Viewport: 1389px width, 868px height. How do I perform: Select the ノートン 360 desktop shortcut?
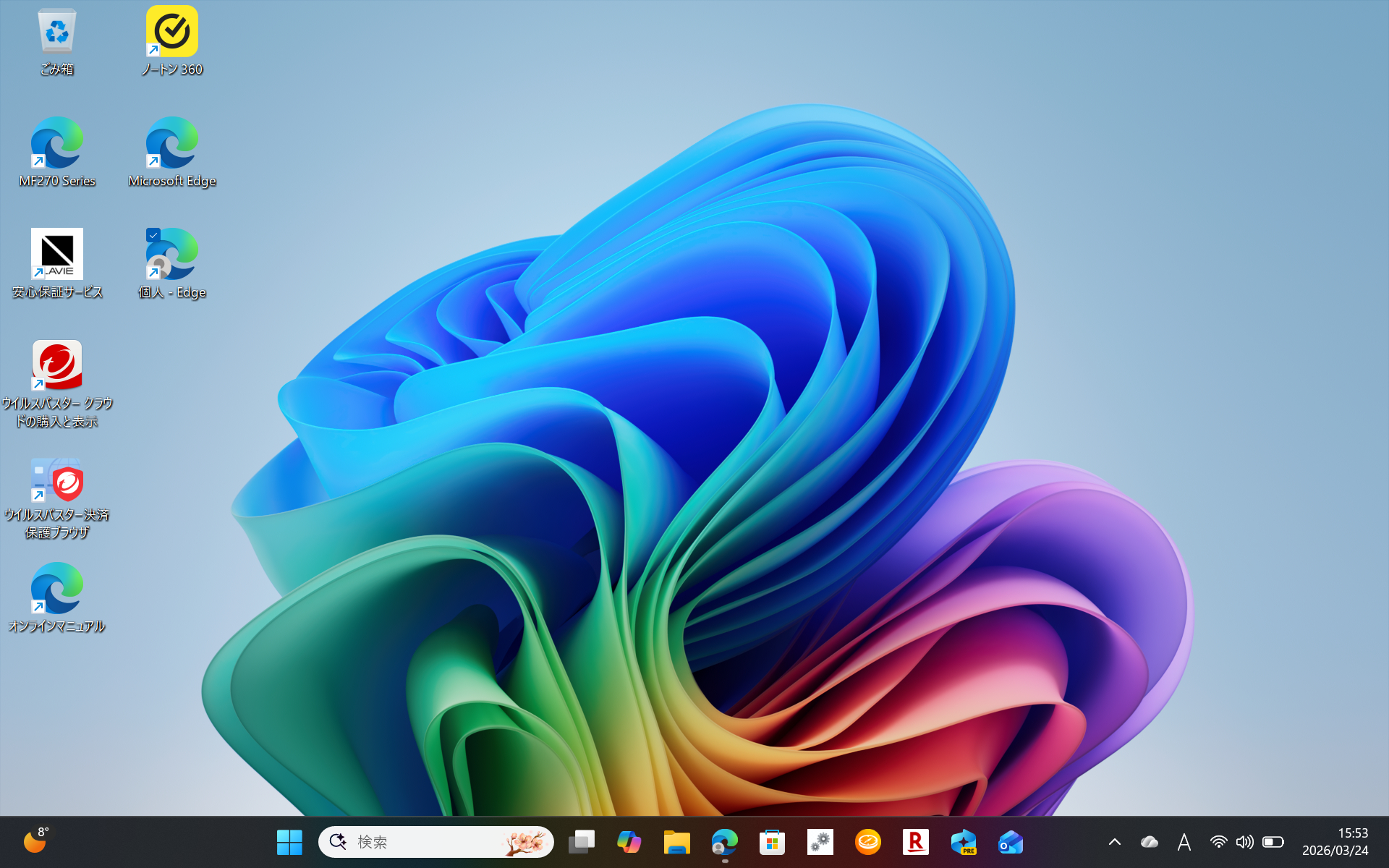coord(172,42)
